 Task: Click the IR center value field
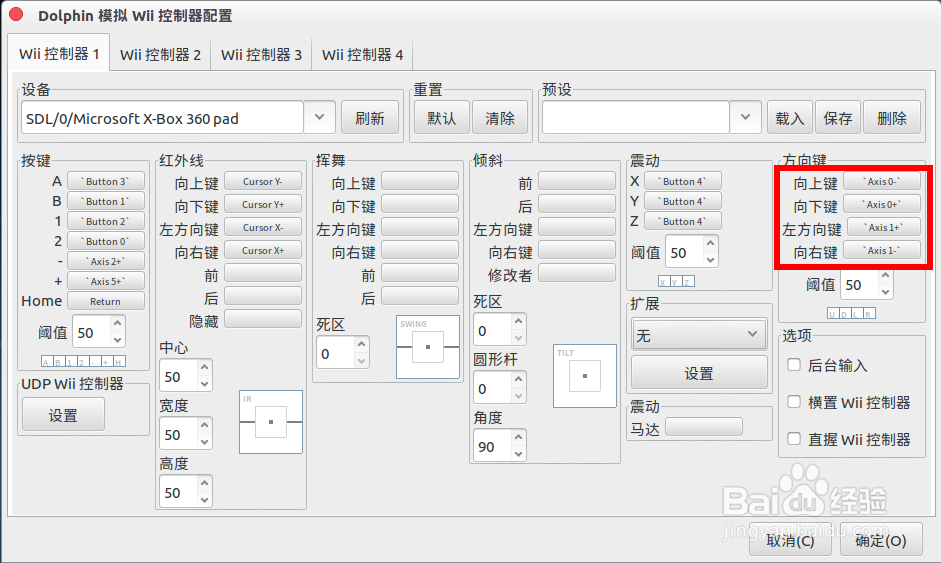[x=178, y=376]
